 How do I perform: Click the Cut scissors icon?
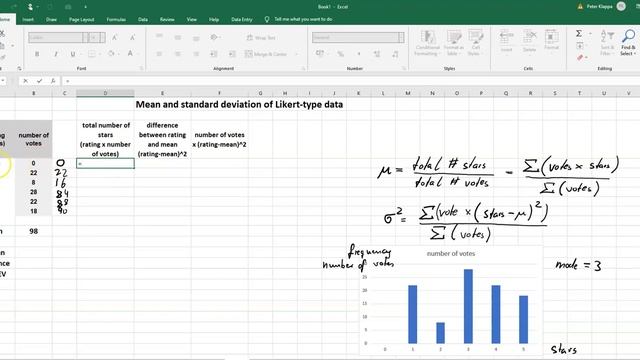[2, 34]
